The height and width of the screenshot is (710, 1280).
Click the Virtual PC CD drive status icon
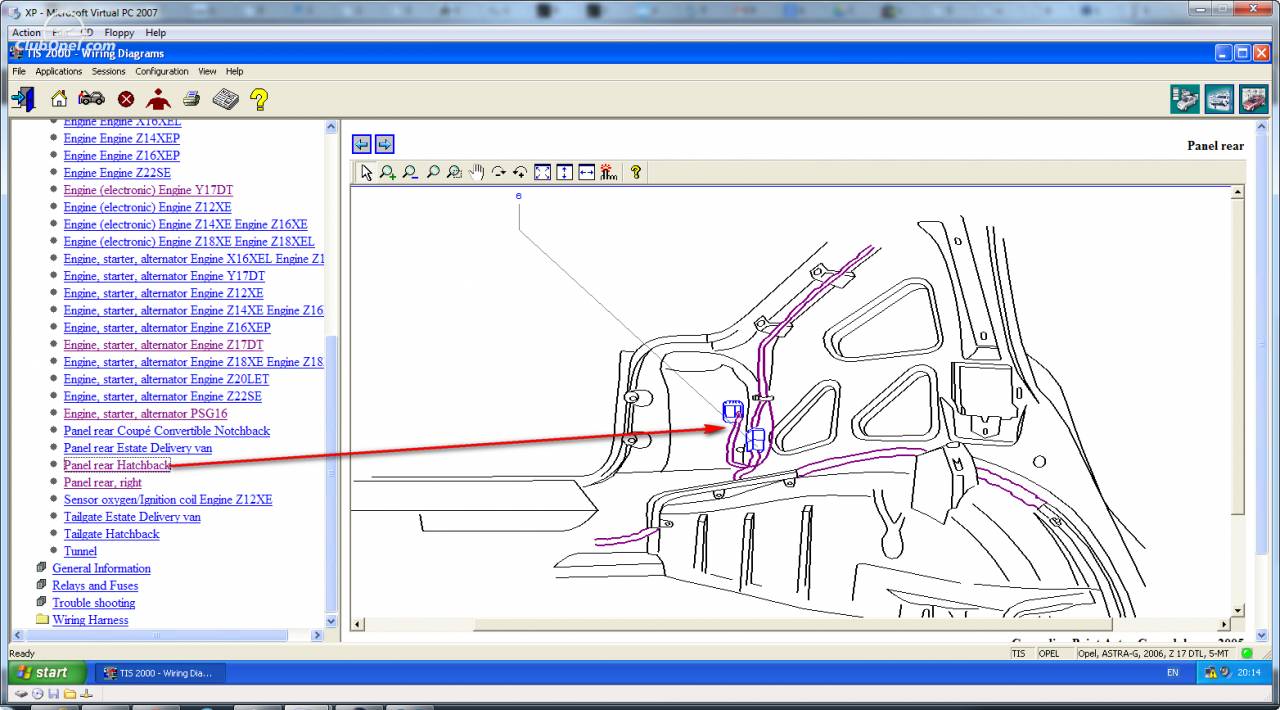40,693
